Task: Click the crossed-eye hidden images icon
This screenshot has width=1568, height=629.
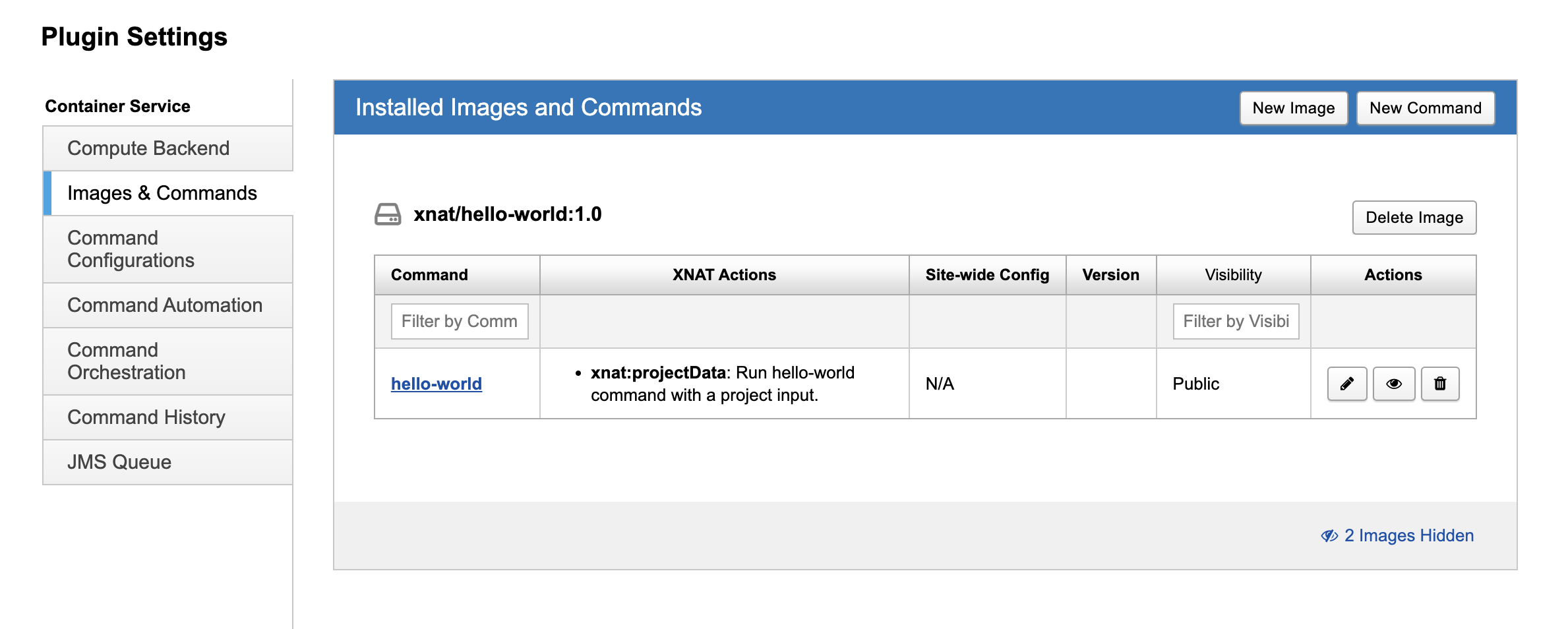Action: pyautogui.click(x=1329, y=535)
